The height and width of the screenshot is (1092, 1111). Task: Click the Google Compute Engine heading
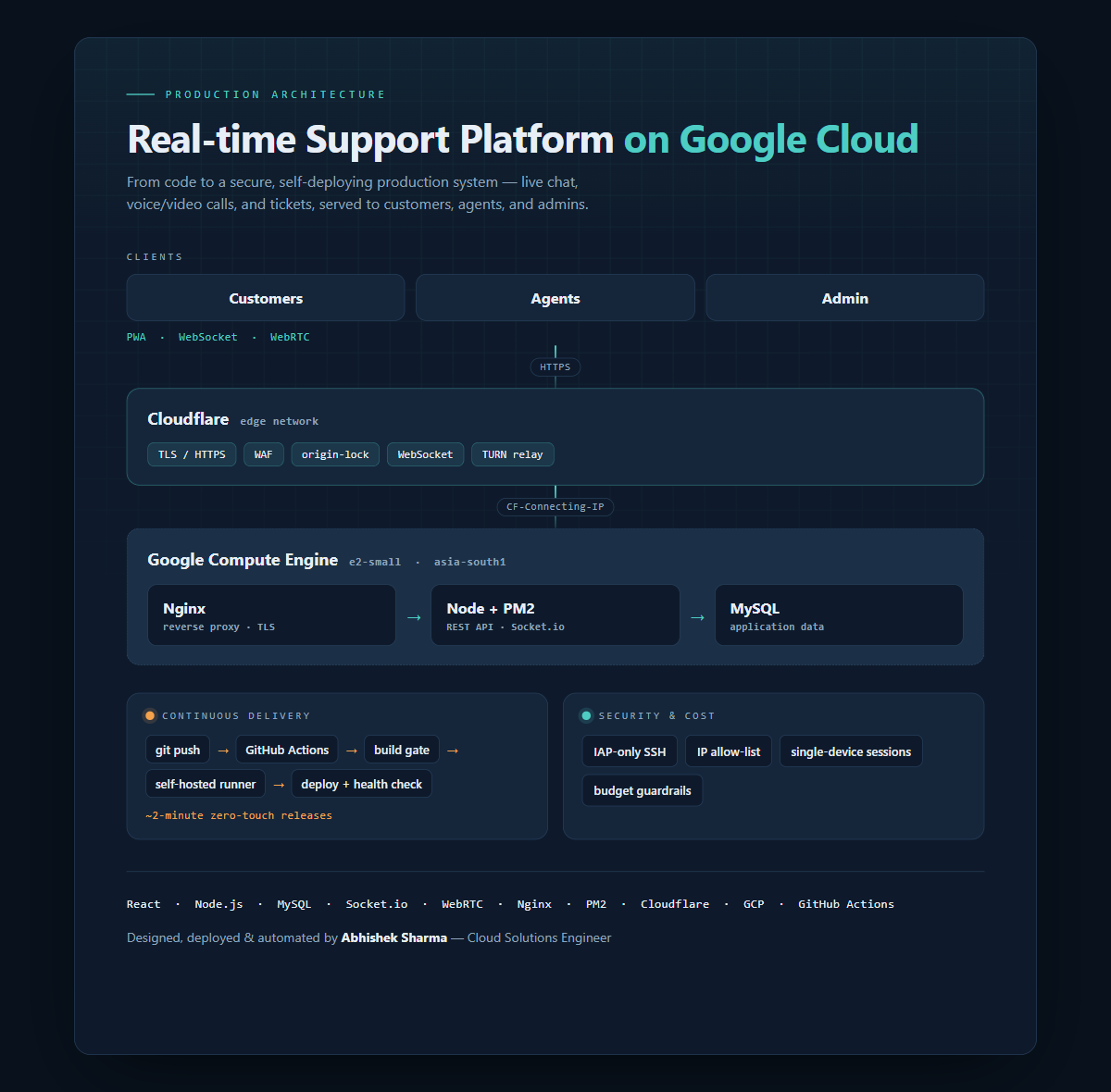click(243, 560)
